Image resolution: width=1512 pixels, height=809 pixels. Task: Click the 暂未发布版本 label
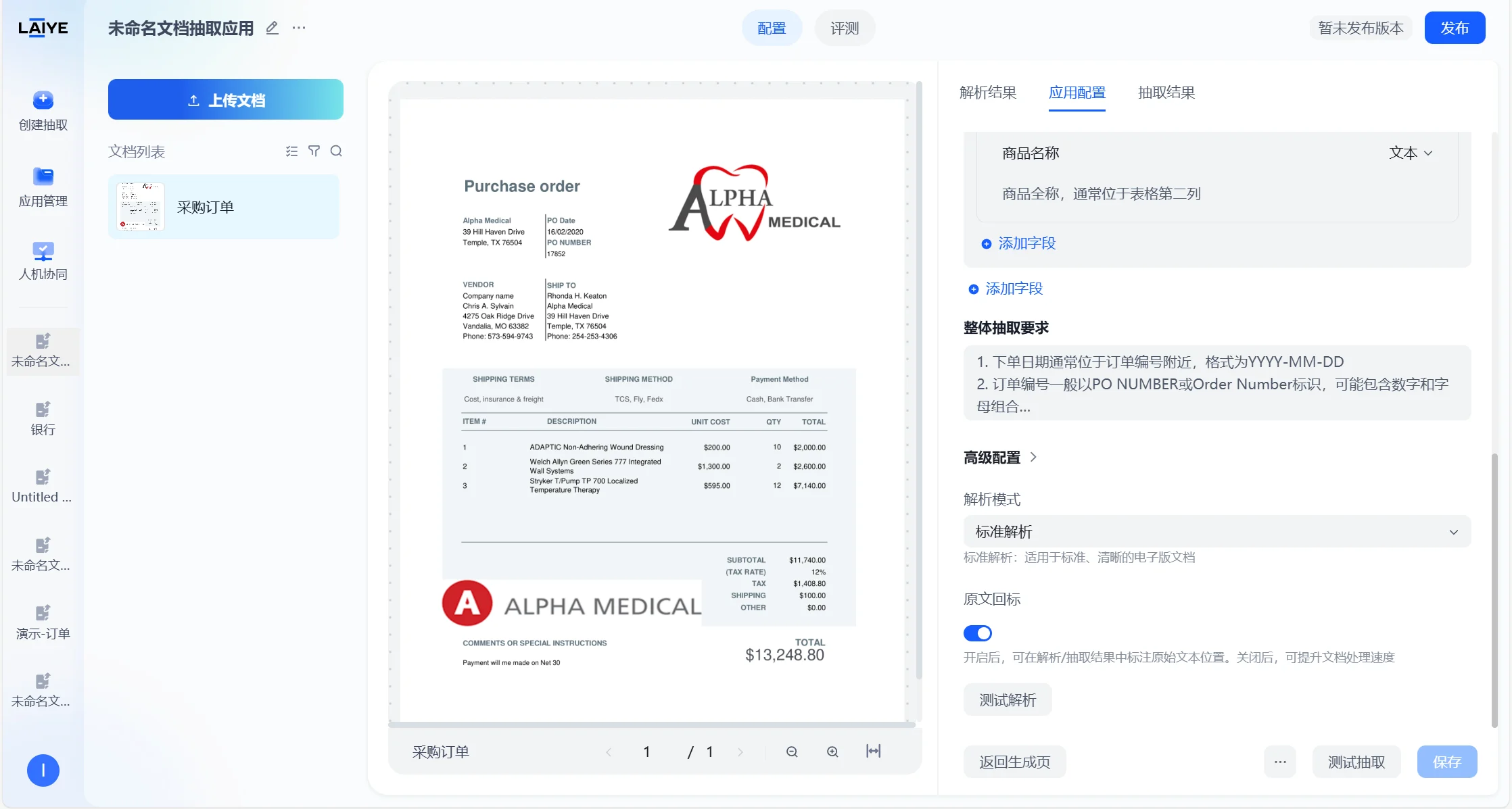(x=1361, y=28)
